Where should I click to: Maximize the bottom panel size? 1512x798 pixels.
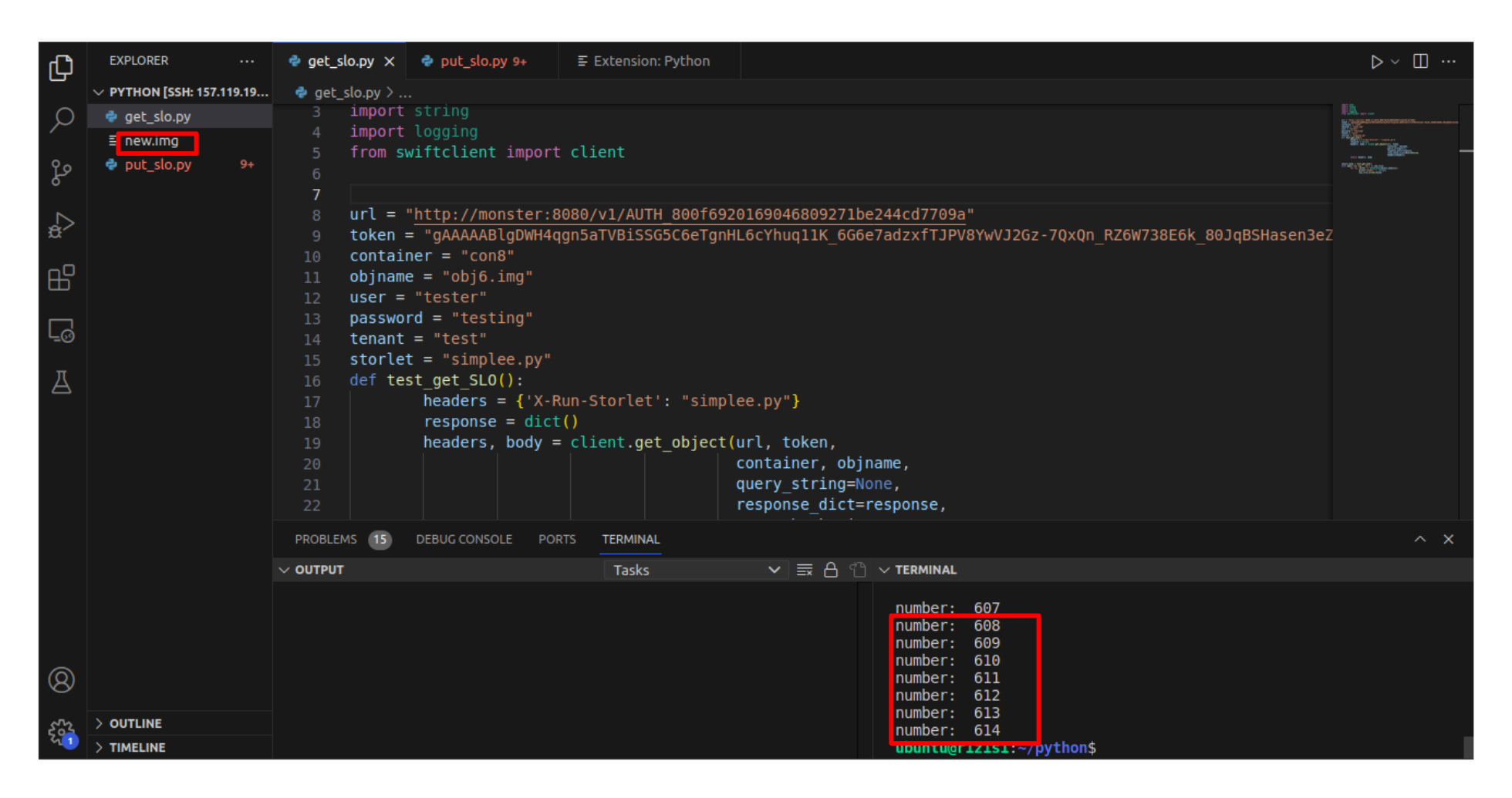point(1420,539)
